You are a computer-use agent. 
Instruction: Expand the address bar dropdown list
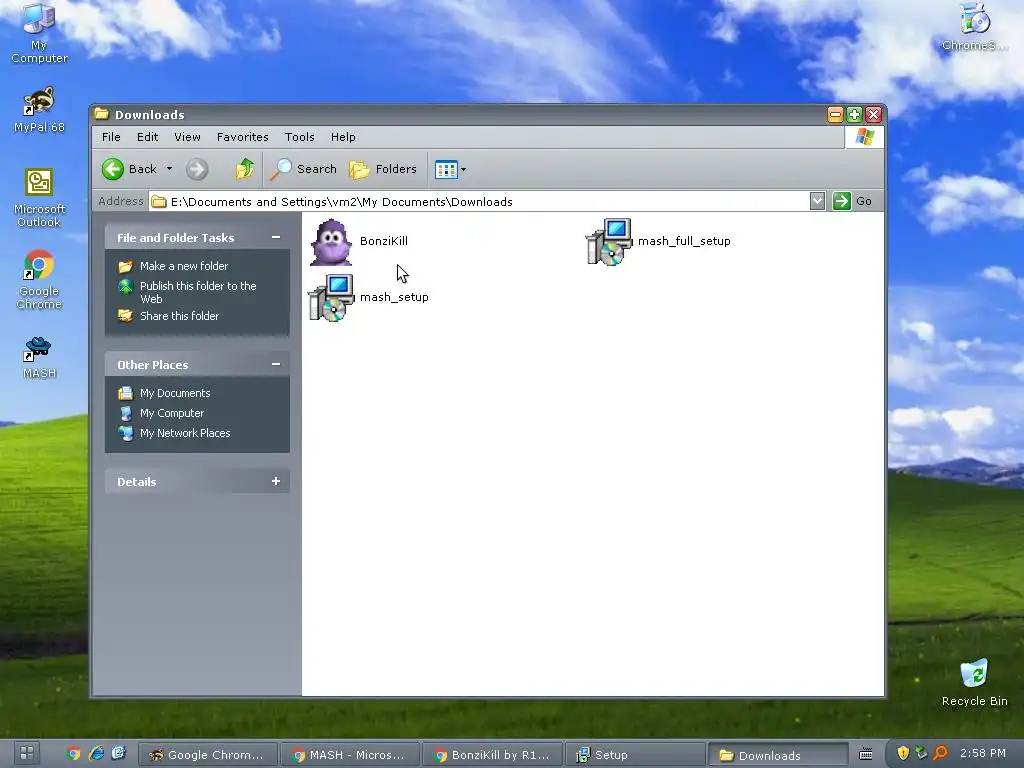click(x=817, y=201)
